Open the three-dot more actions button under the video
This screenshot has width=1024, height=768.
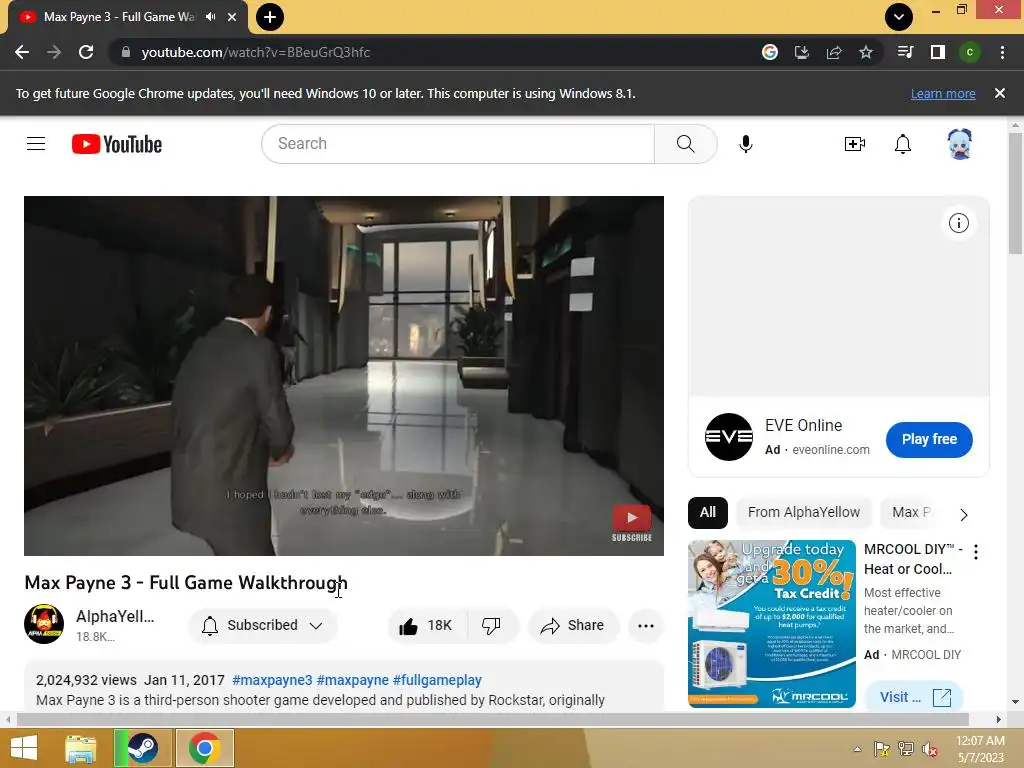point(646,626)
